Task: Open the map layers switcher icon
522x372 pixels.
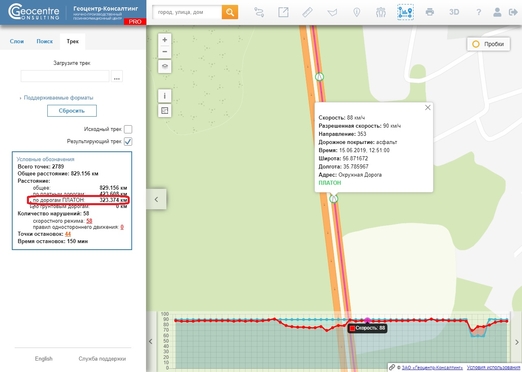Action: pyautogui.click(x=165, y=66)
